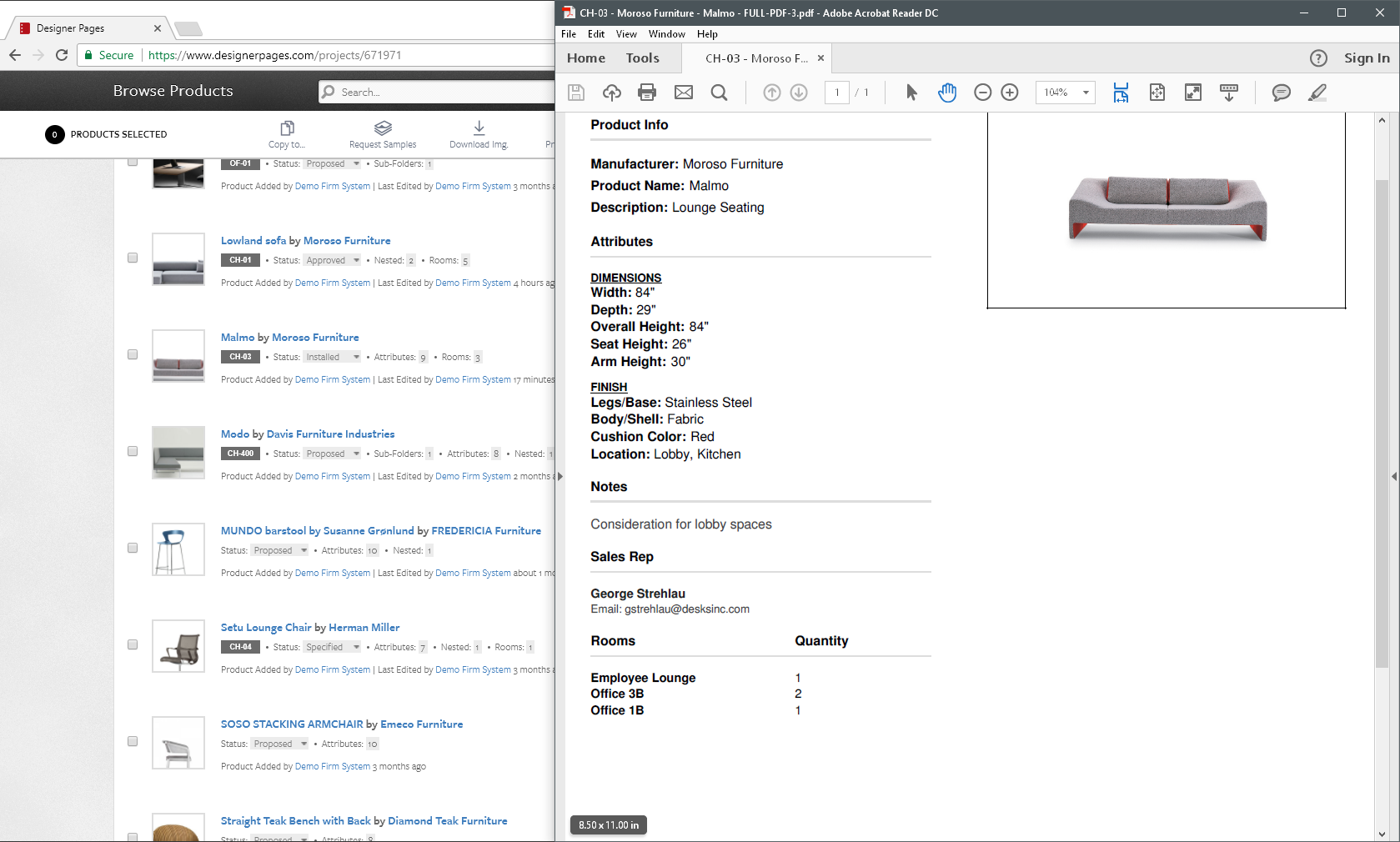Open the Edit menu in Acrobat
1400x842 pixels.
pyautogui.click(x=596, y=34)
